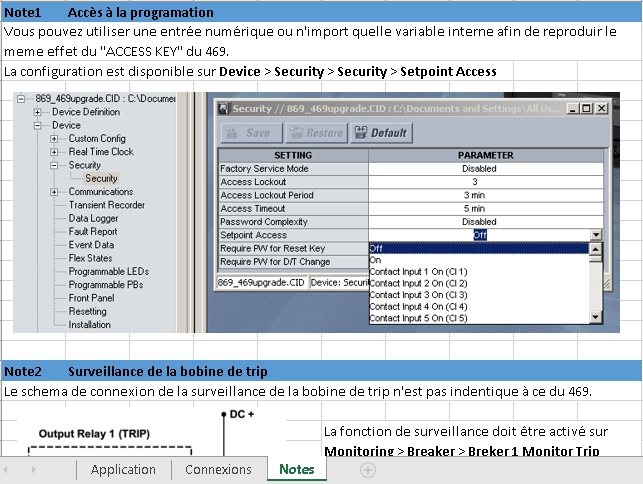The width and height of the screenshot is (643, 484).
Task: Select the Transient Recorder tree item
Action: coord(106,205)
